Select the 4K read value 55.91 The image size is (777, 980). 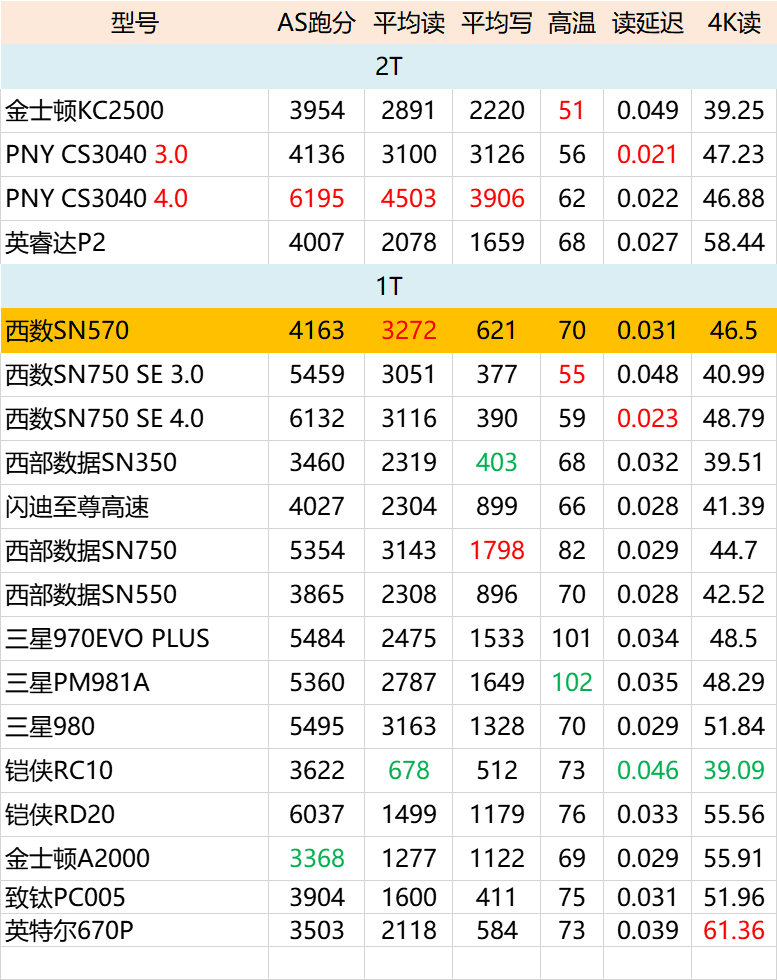734,858
